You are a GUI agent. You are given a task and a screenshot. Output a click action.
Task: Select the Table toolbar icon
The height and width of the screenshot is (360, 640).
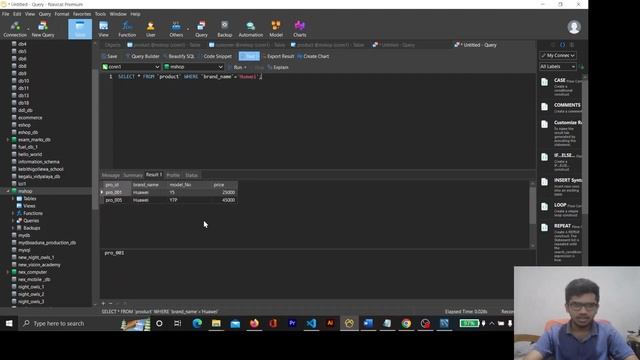pos(80,29)
